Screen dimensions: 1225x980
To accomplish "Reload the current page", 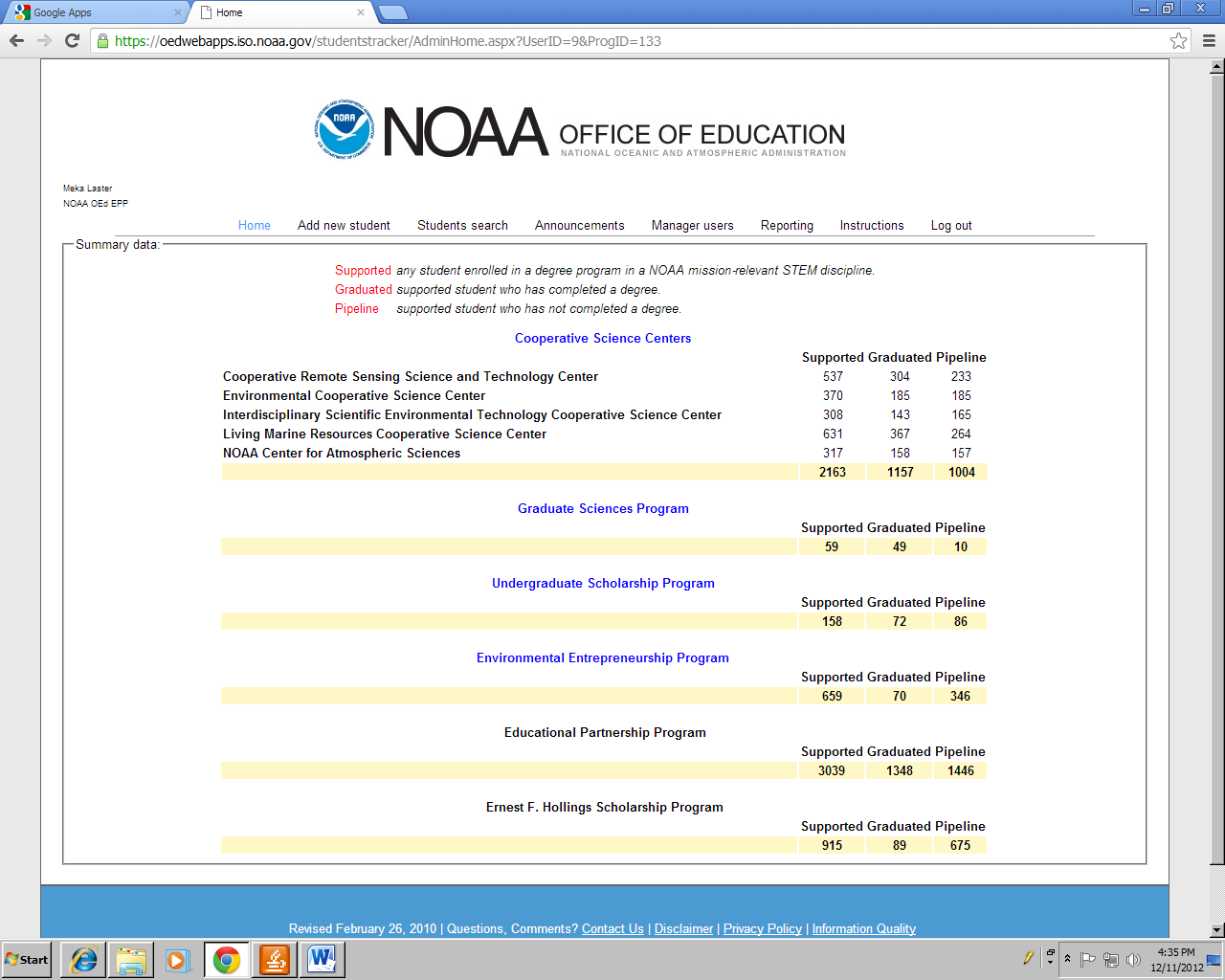I will coord(72,40).
